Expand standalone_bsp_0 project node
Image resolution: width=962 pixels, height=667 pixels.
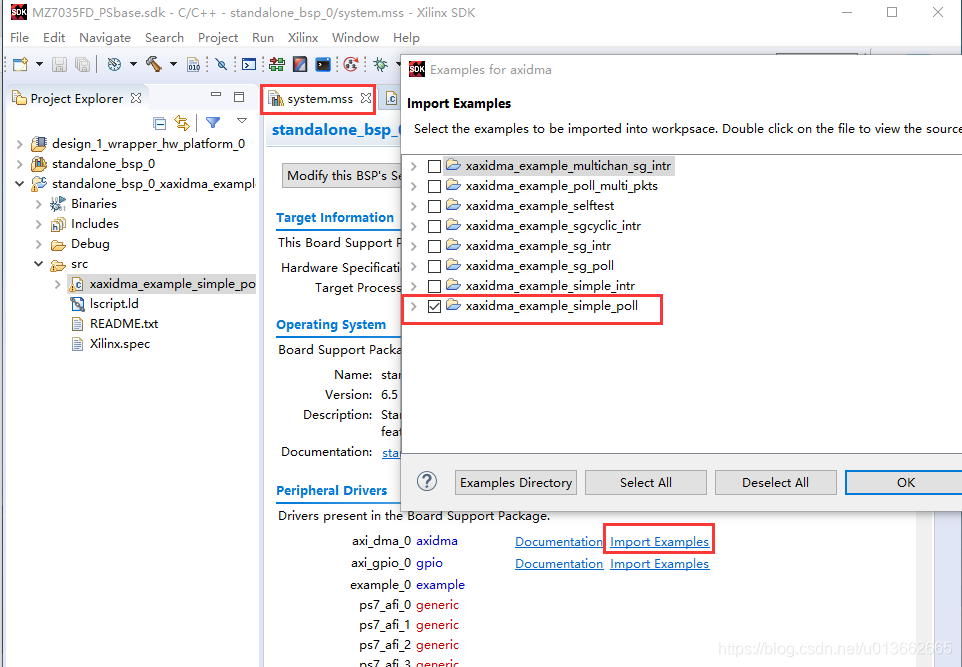(20, 164)
